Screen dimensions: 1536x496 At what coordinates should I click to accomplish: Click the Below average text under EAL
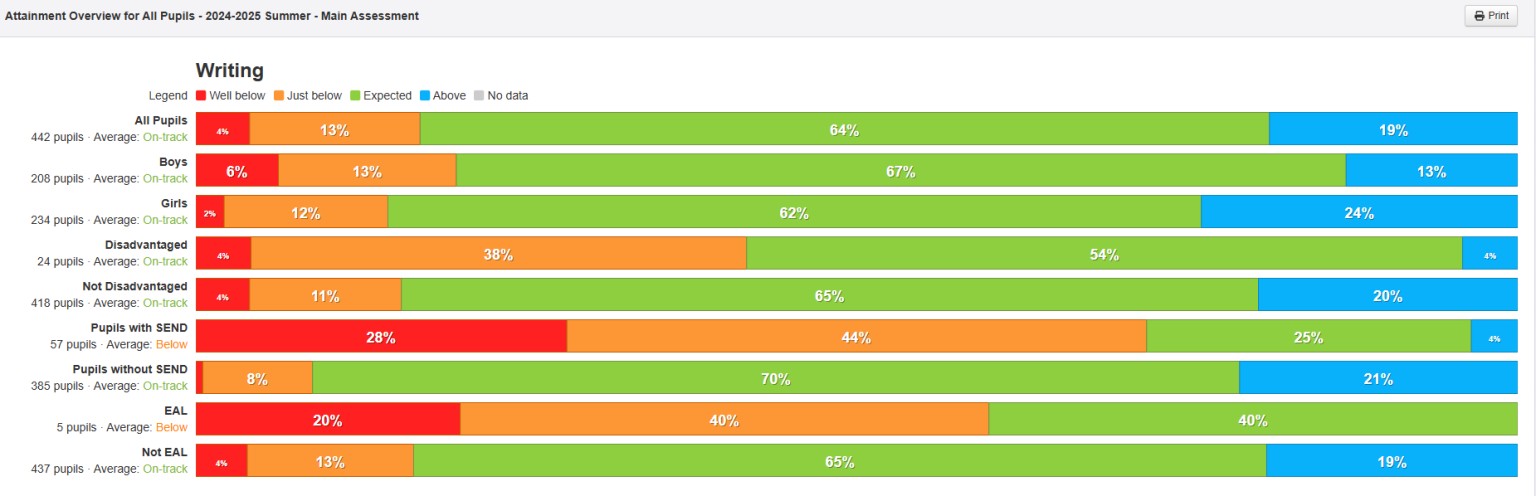171,427
